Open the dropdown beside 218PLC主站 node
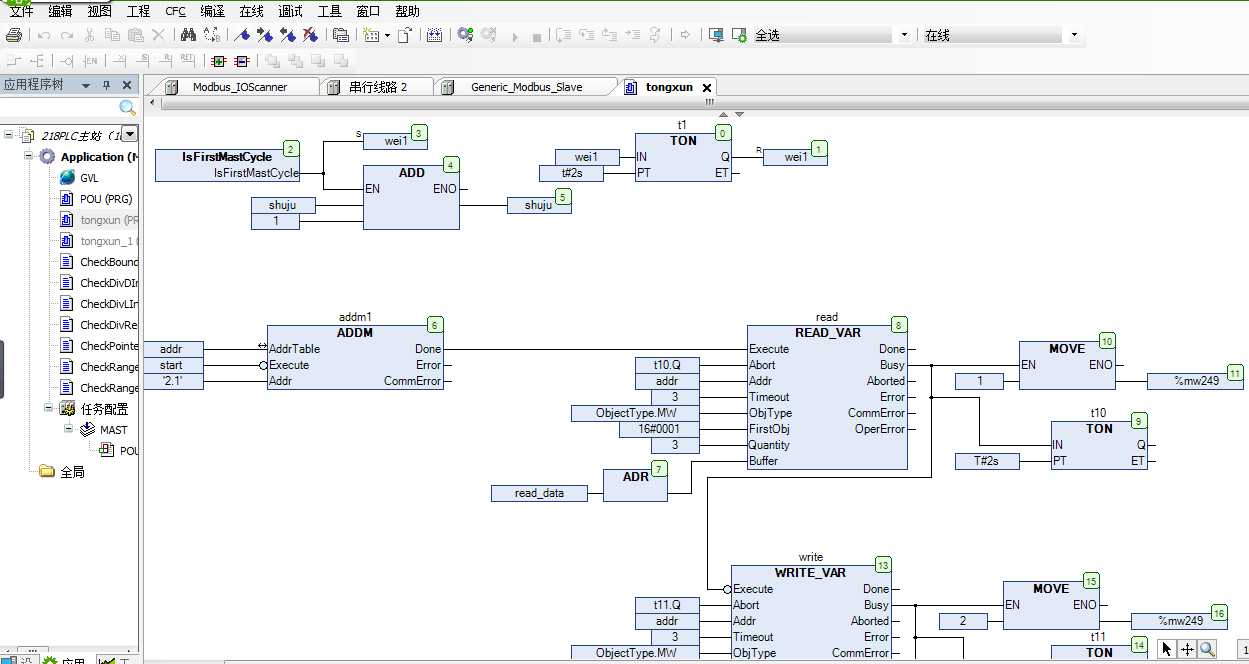 [x=130, y=134]
